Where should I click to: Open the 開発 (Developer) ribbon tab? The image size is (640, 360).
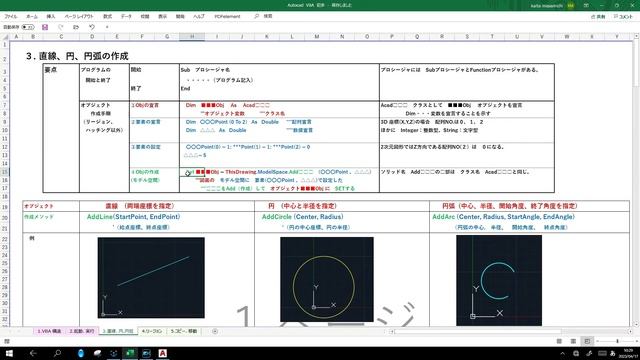point(180,16)
